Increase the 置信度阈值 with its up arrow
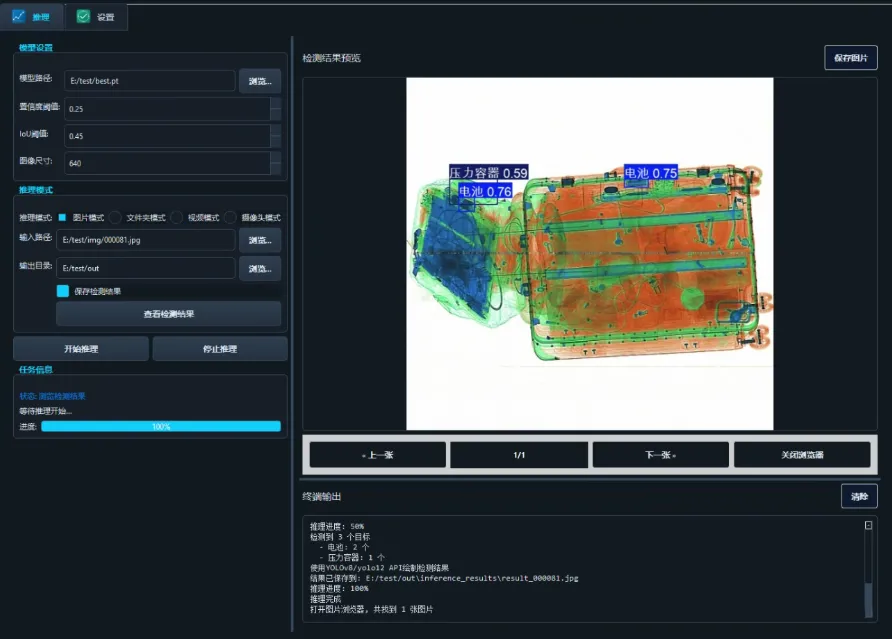The width and height of the screenshot is (892, 639). coord(275,103)
